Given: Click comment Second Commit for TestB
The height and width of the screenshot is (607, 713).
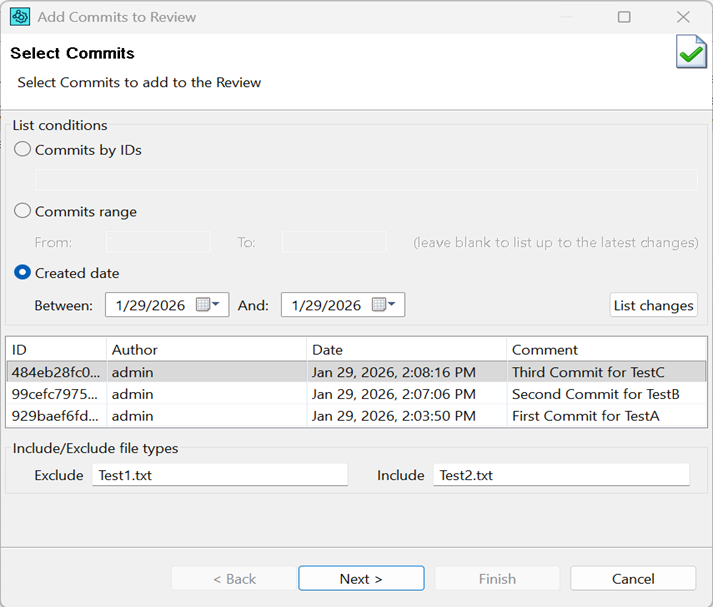Looking at the screenshot, I should click(x=596, y=394).
